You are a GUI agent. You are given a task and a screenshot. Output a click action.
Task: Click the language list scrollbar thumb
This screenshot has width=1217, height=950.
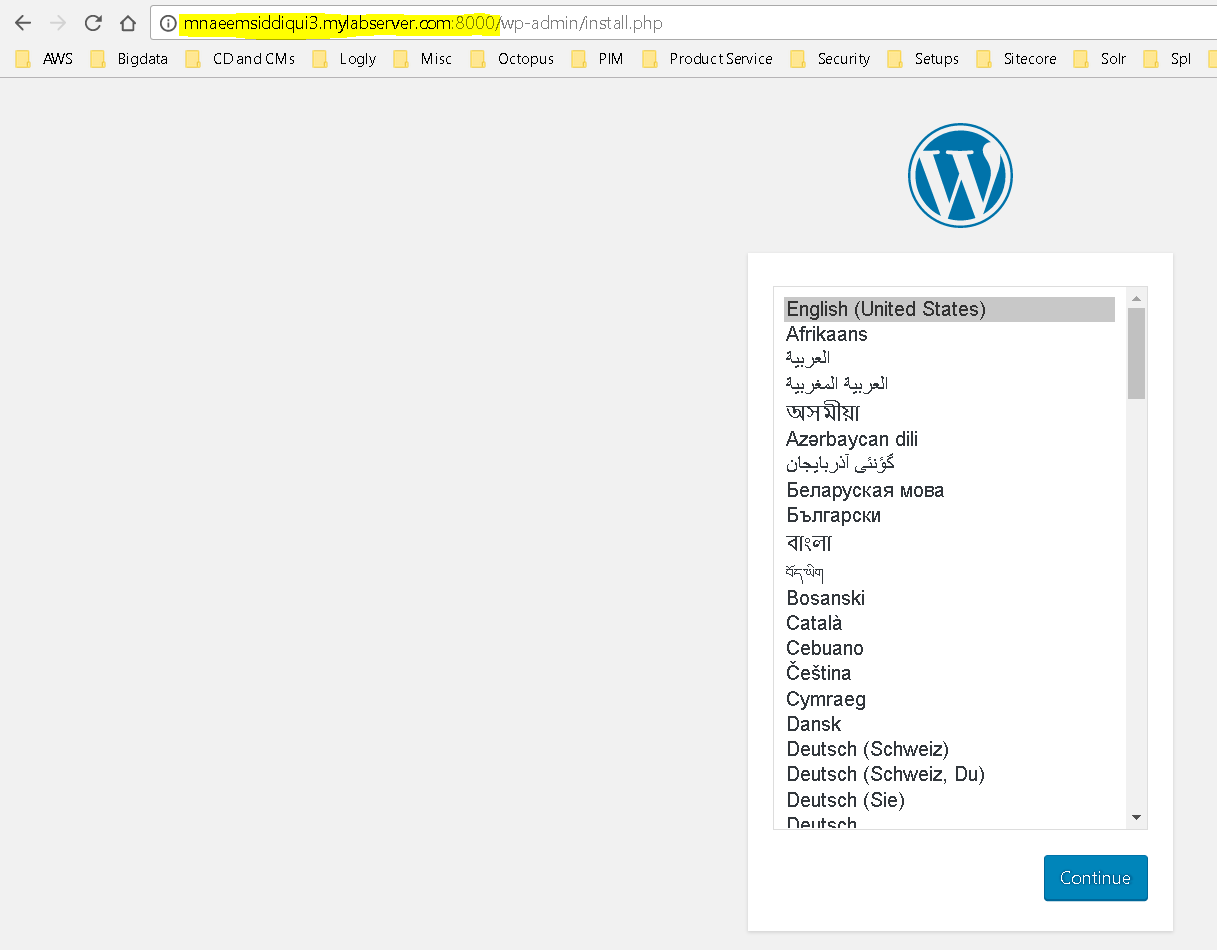pos(1136,353)
